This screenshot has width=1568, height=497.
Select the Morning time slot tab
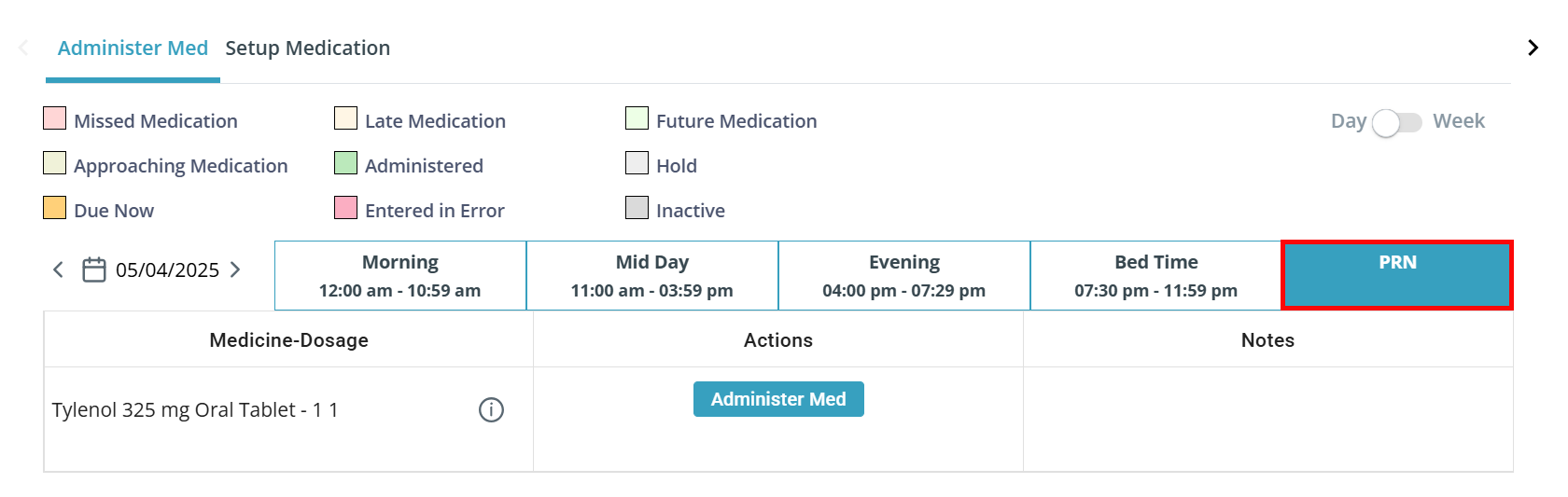pos(400,275)
